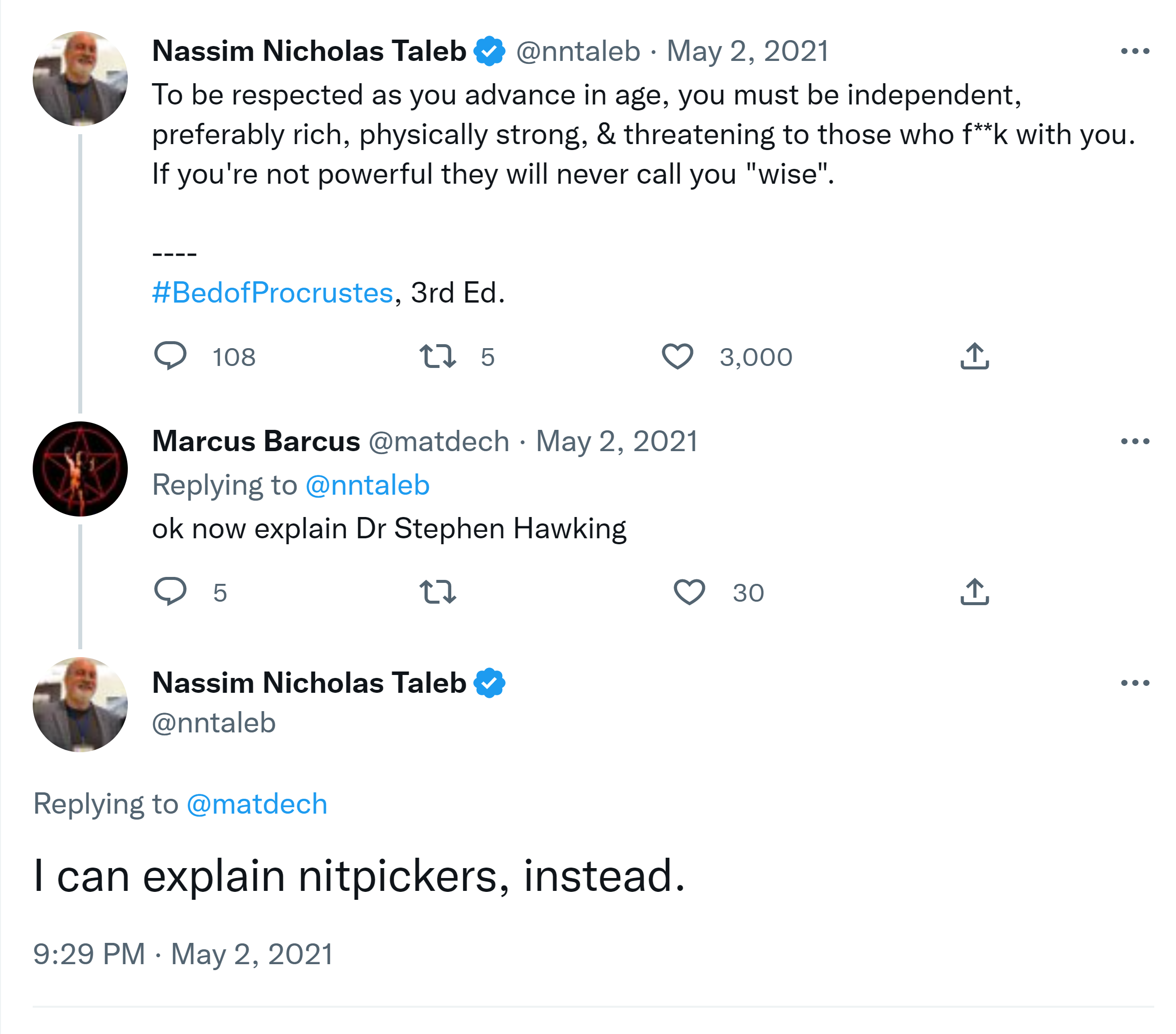Click reply icon on Taleb's first tweet
The width and height of the screenshot is (1176, 1034).
(x=170, y=356)
